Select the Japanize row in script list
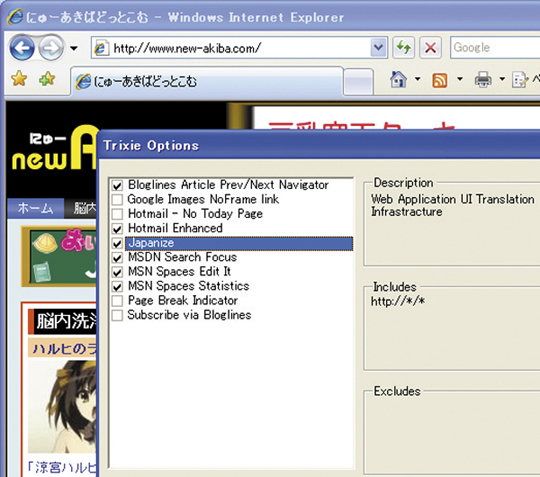The height and width of the screenshot is (477, 540). click(239, 243)
